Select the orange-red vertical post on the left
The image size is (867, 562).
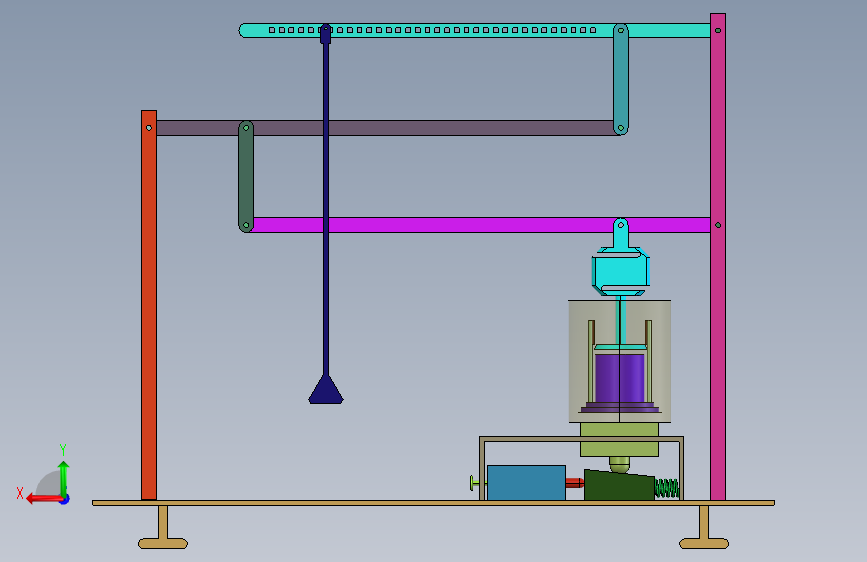[149, 305]
